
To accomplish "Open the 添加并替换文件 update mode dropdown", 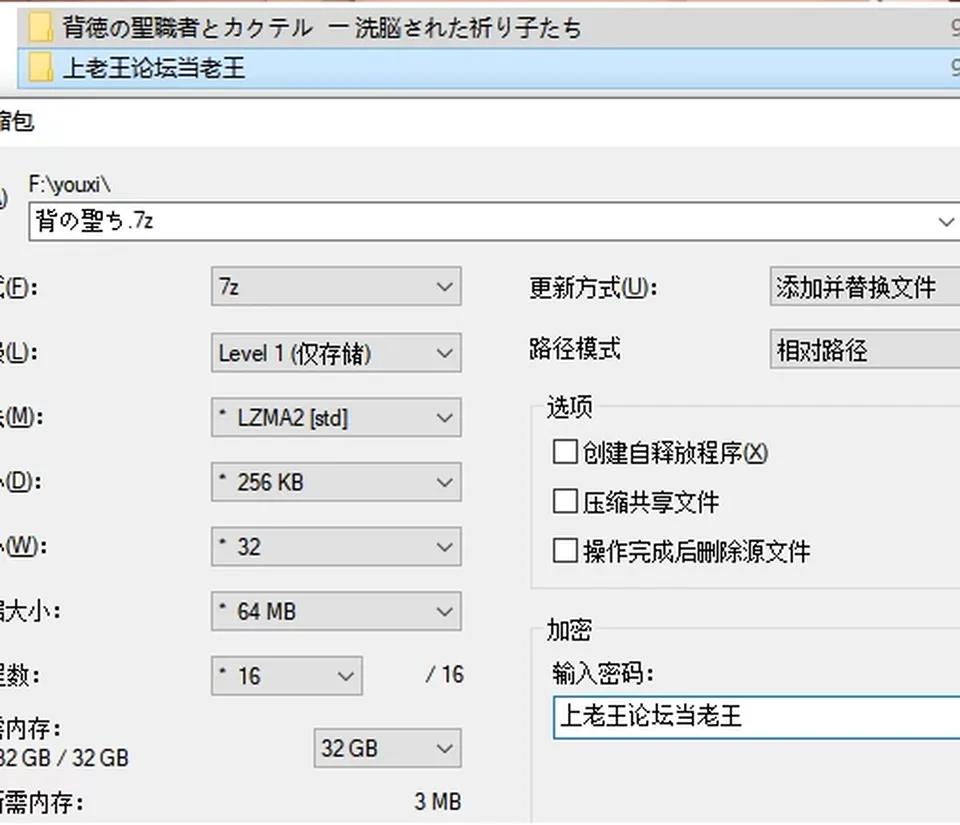I will (x=864, y=286).
